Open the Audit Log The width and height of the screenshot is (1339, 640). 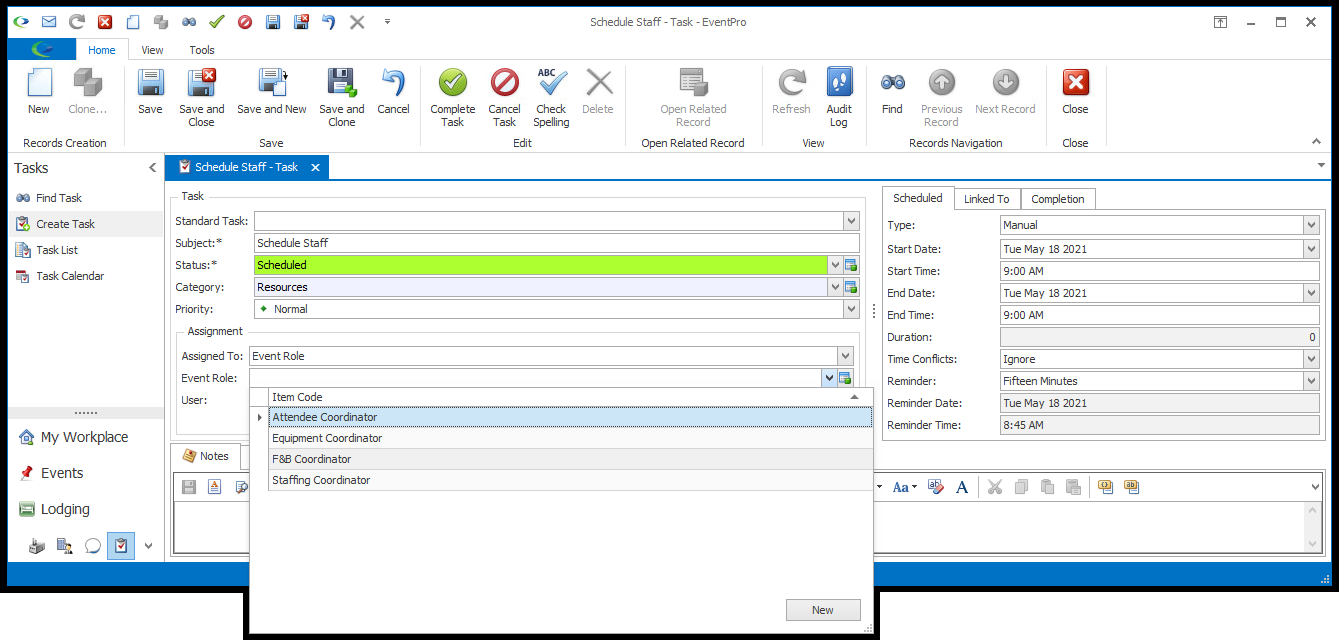click(839, 98)
